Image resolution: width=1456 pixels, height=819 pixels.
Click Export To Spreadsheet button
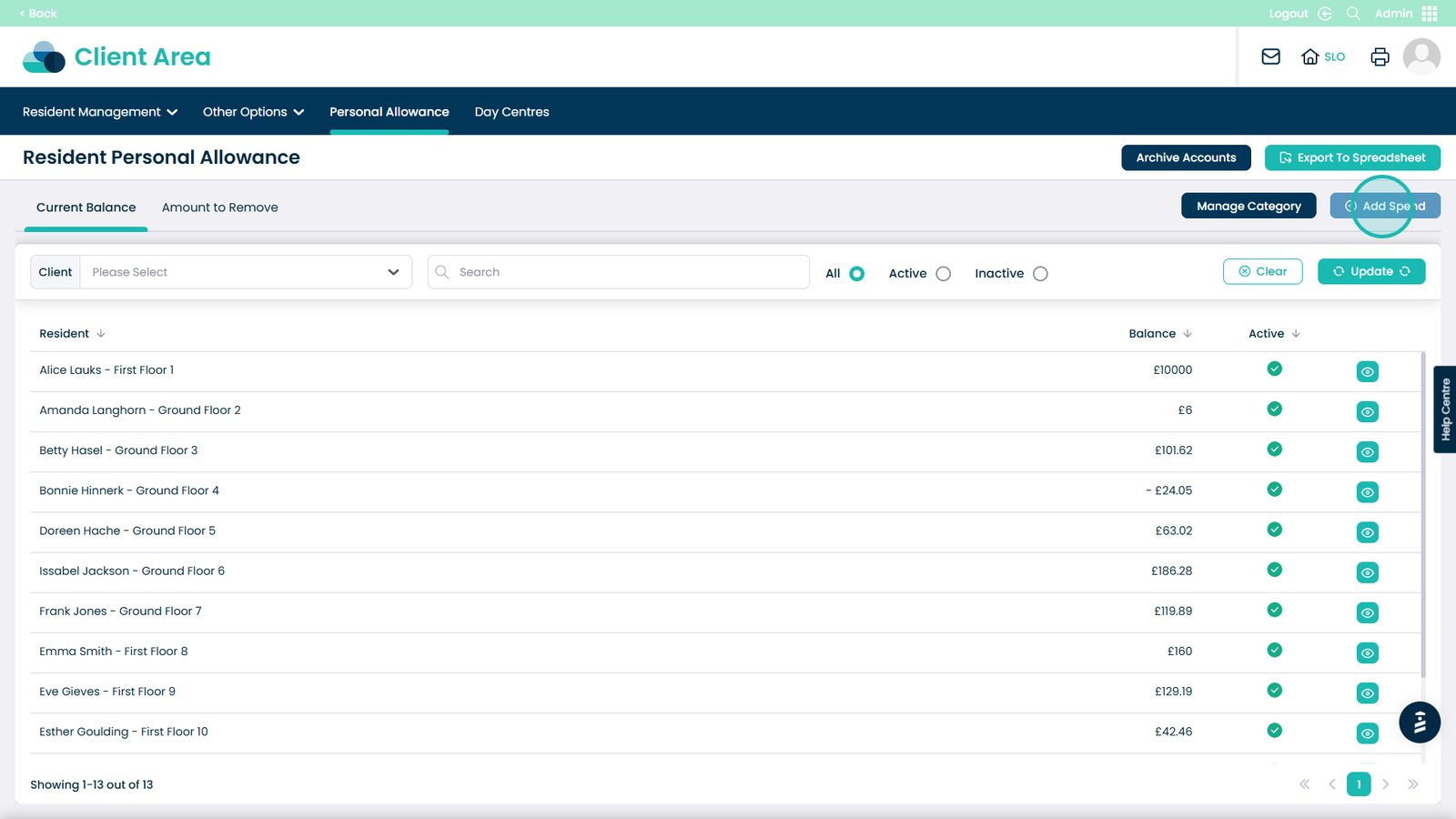point(1351,157)
